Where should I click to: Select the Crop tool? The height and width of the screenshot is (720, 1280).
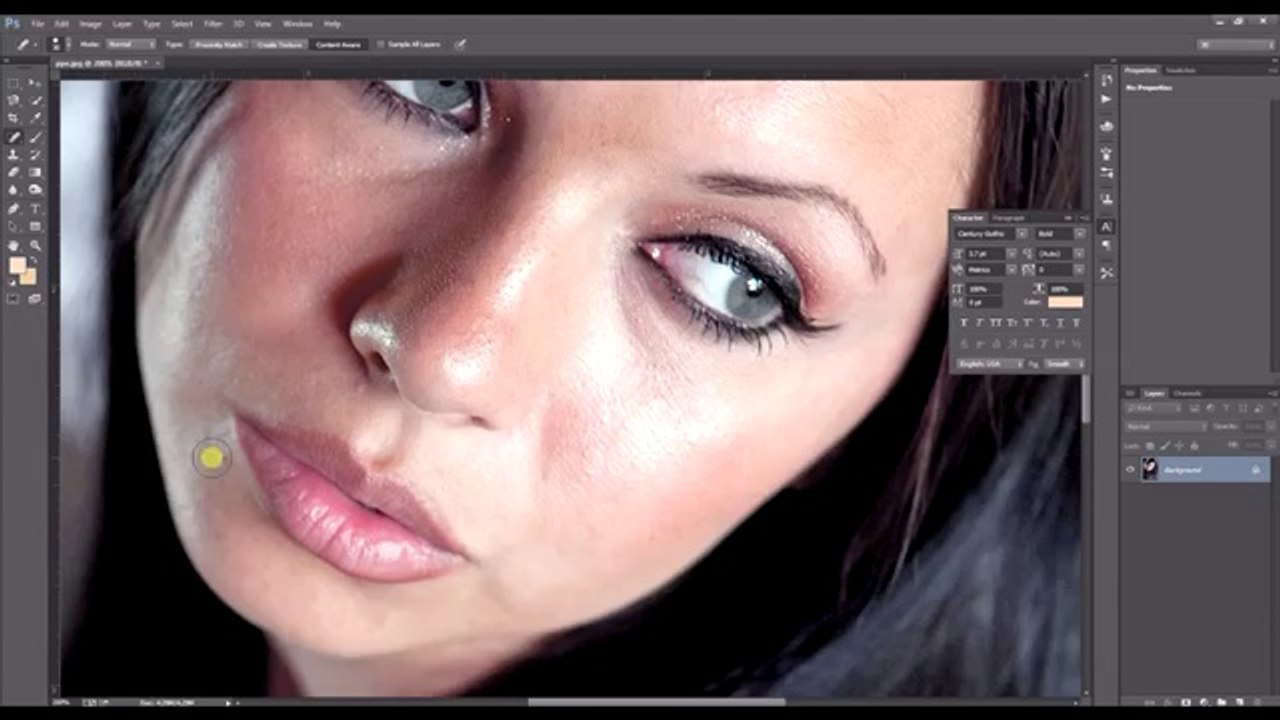[13, 119]
